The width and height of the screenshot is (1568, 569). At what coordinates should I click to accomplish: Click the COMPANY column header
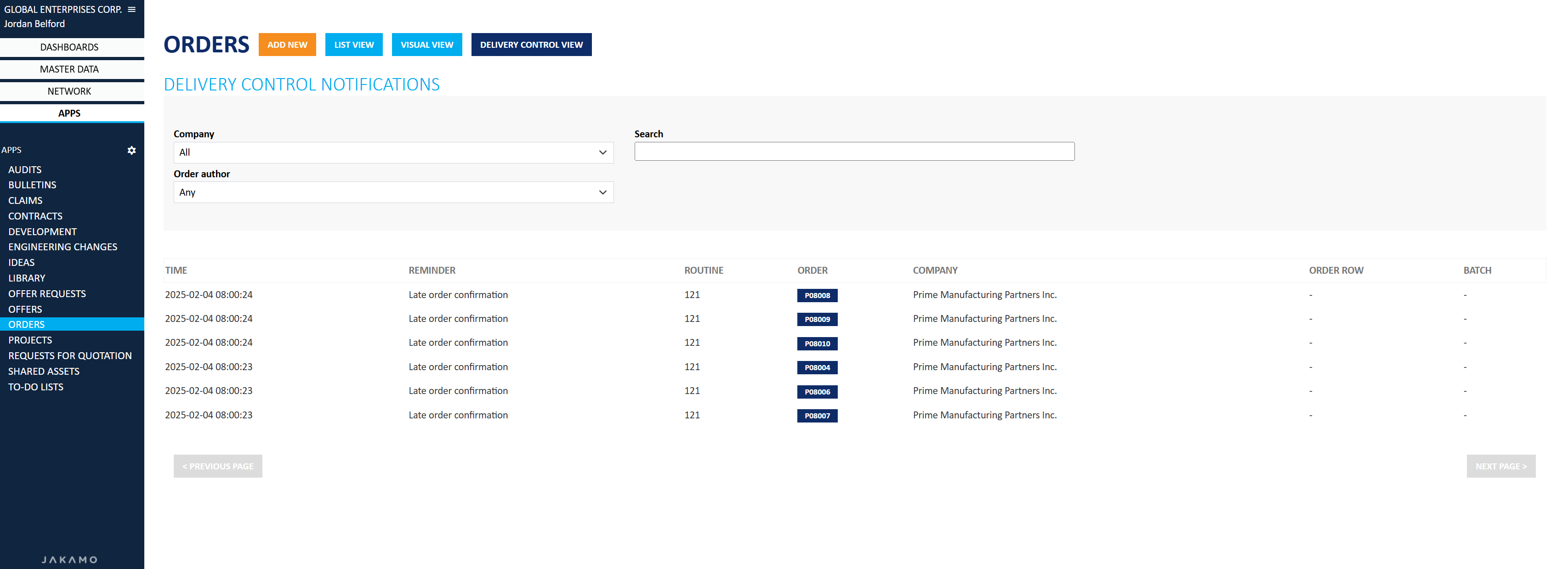click(935, 270)
